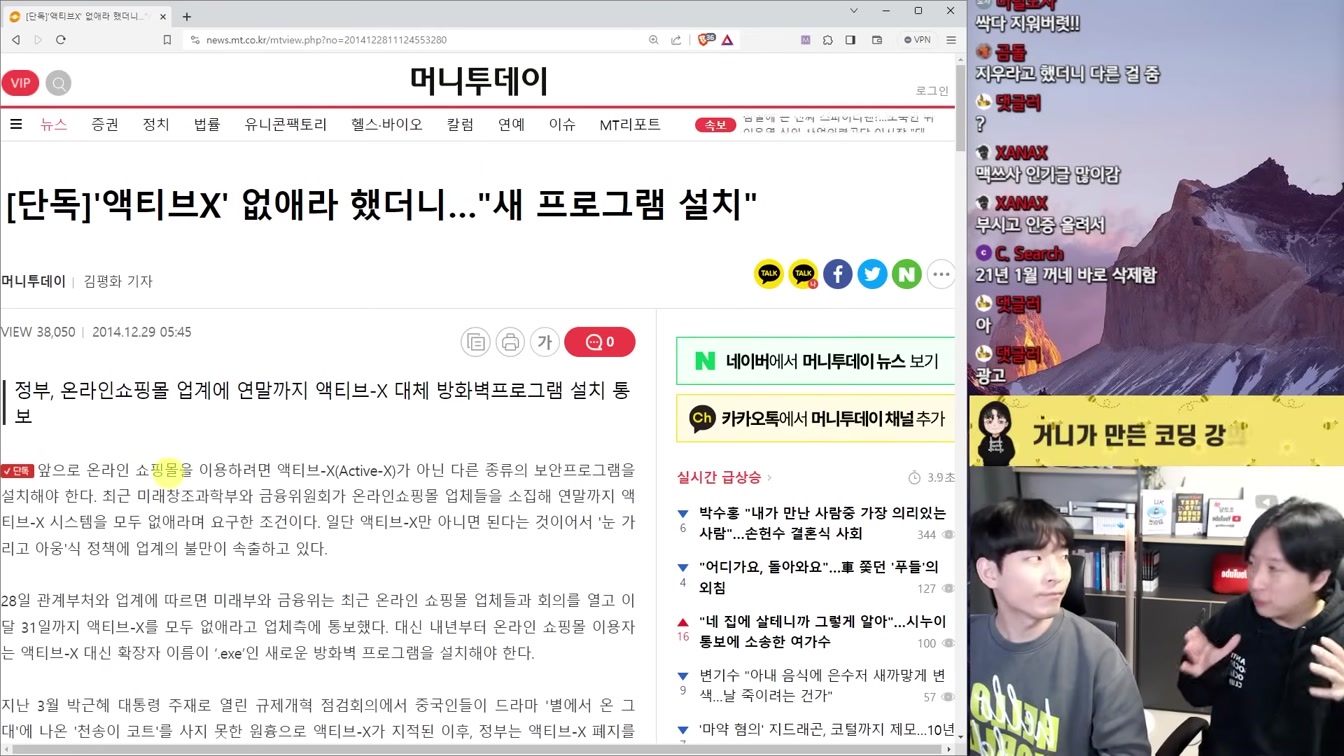Share article on Naver green N icon
The width and height of the screenshot is (1344, 756).
click(907, 274)
